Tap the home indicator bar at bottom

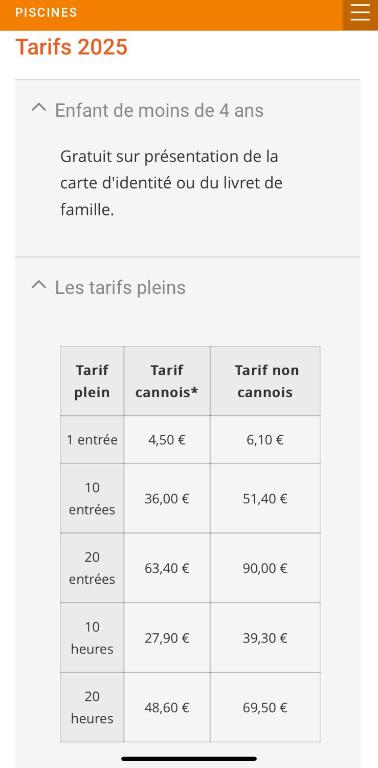point(189,759)
